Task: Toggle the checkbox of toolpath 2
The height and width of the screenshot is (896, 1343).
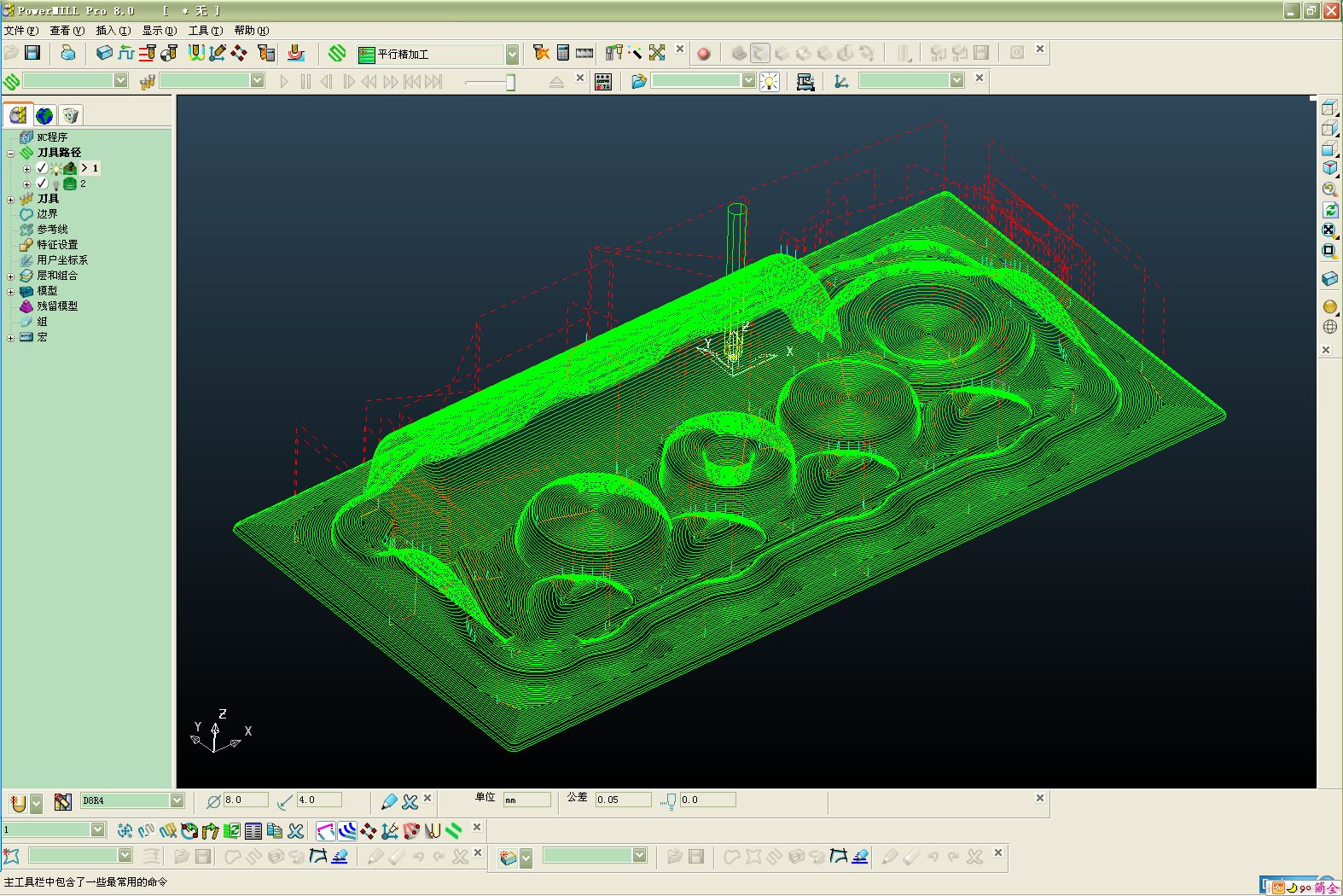Action: pos(42,183)
